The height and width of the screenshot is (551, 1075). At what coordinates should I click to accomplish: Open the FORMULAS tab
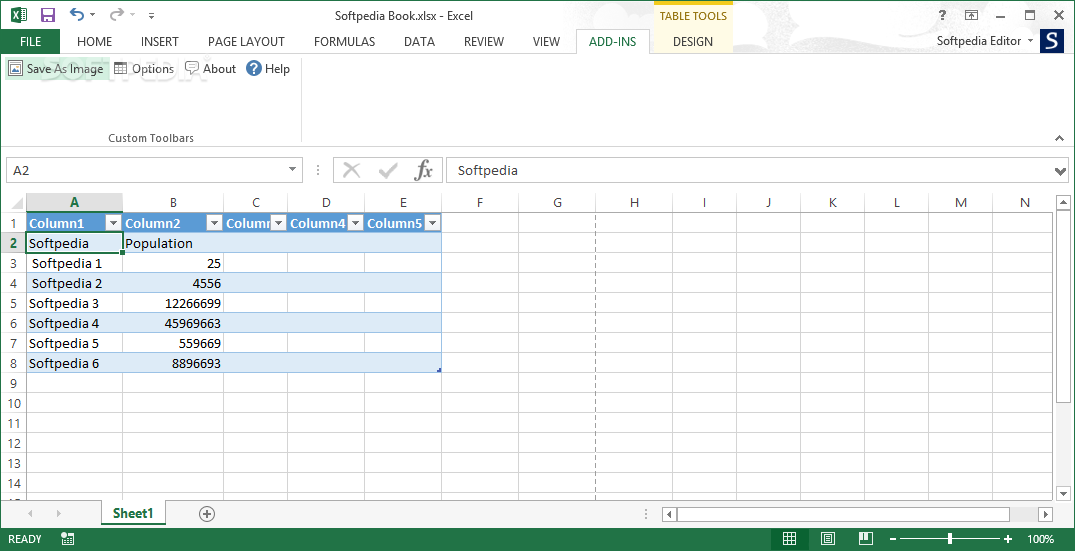pyautogui.click(x=344, y=41)
